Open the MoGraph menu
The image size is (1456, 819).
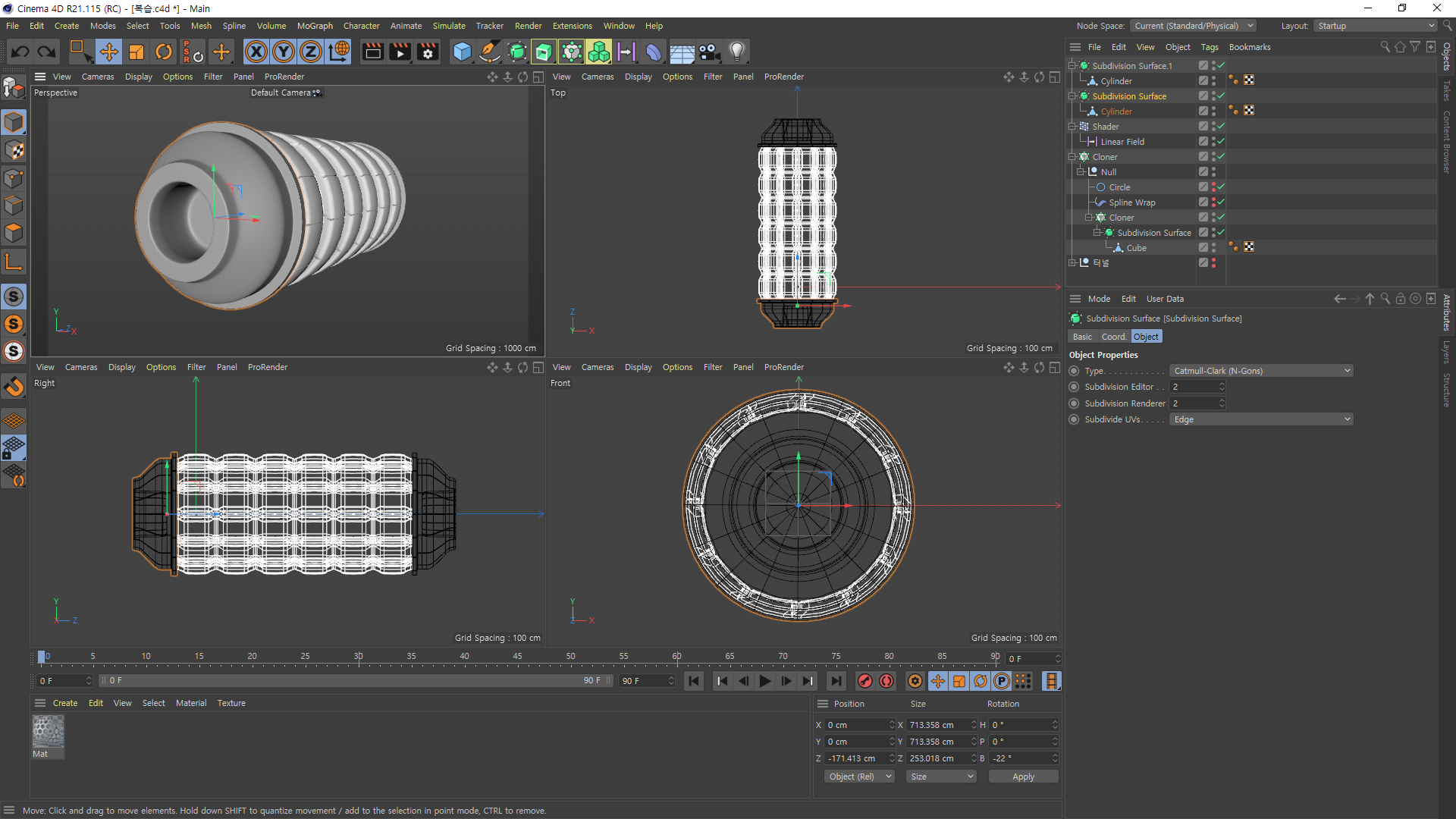point(315,26)
